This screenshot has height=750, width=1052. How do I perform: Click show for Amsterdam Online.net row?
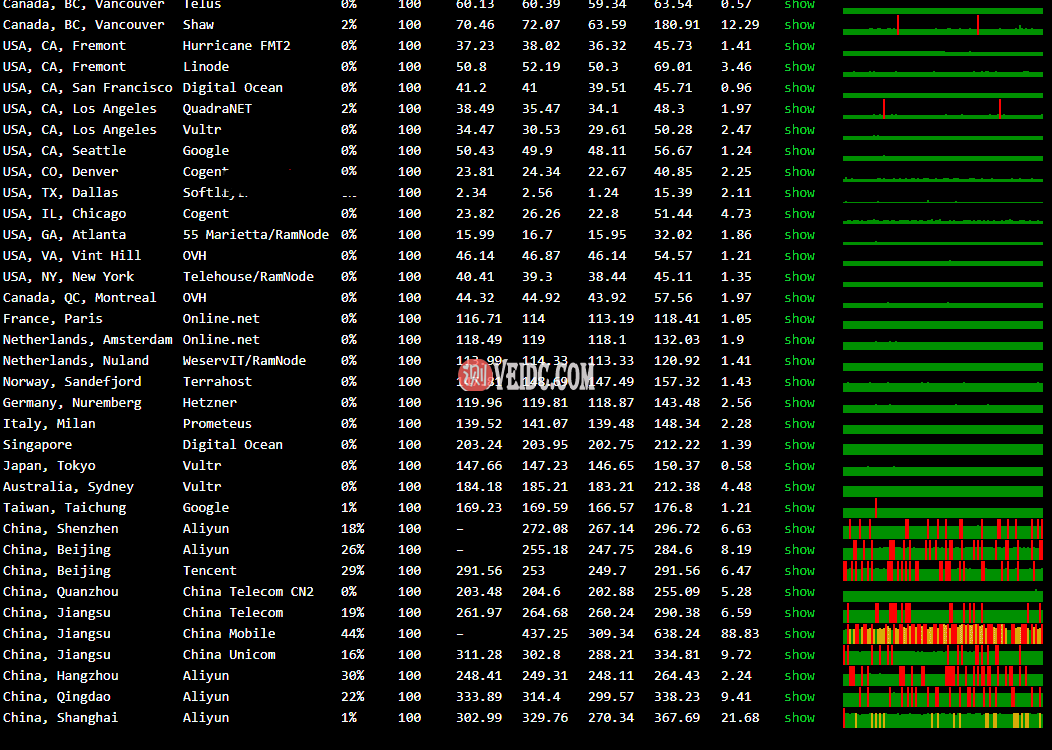click(799, 339)
